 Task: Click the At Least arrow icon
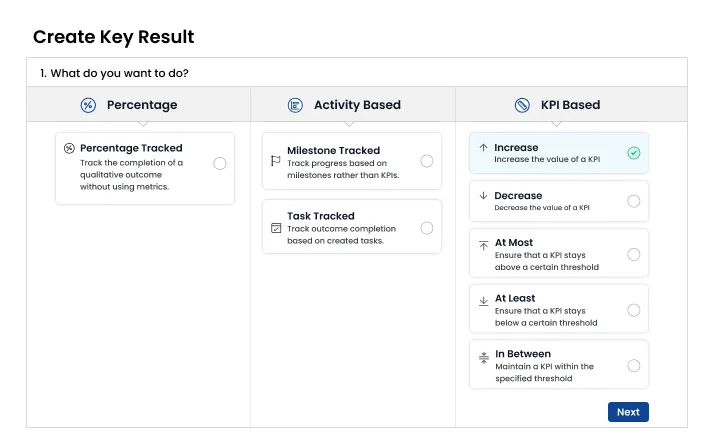click(484, 299)
